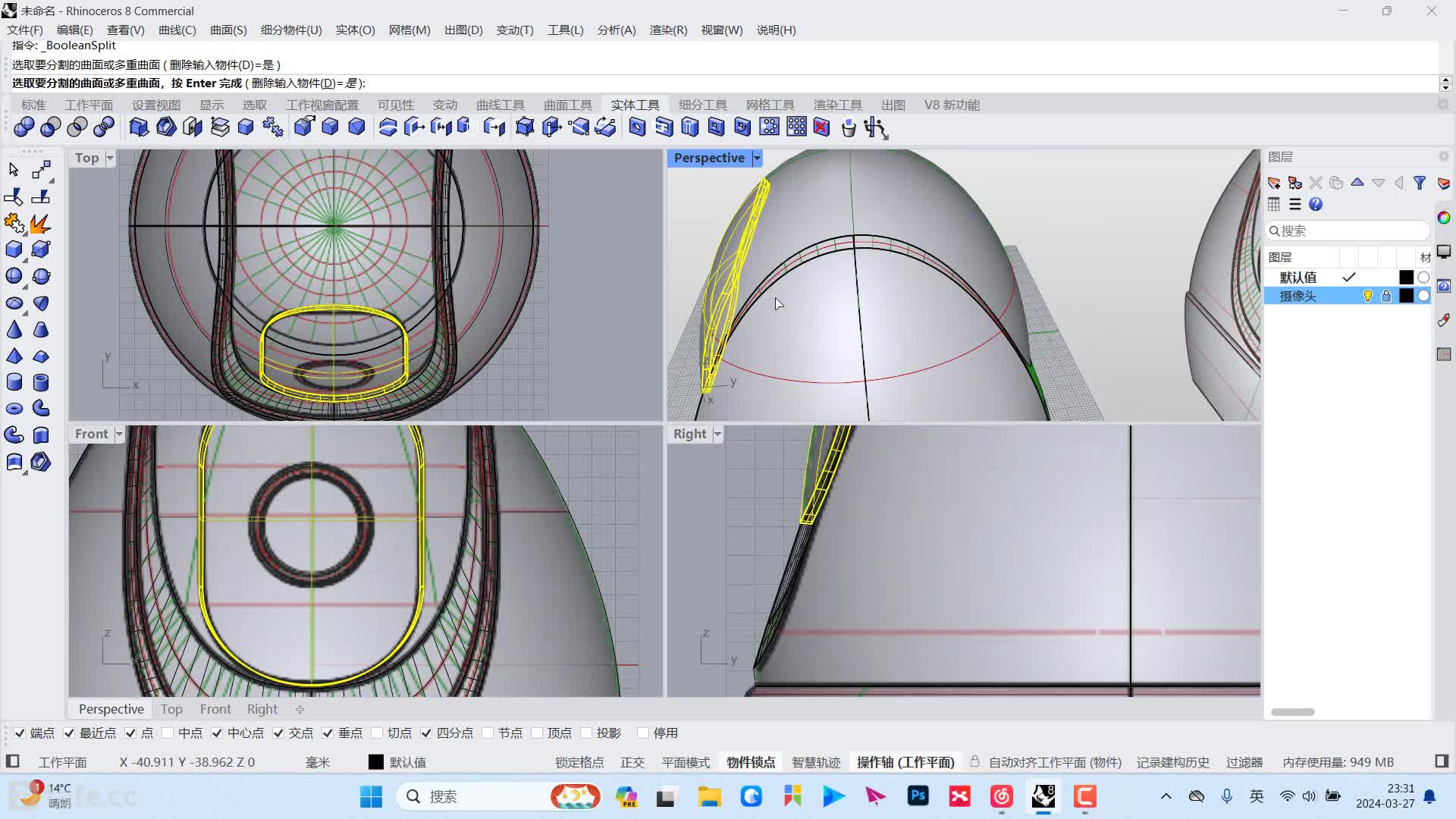Click the bucket-shaped icon on the solid toolbar

849,127
